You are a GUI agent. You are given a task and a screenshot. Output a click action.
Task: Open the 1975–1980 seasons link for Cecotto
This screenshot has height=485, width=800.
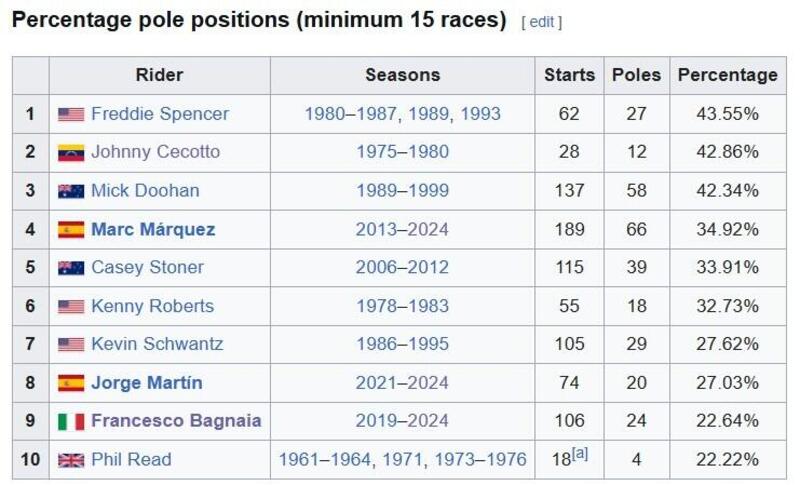pyautogui.click(x=402, y=152)
